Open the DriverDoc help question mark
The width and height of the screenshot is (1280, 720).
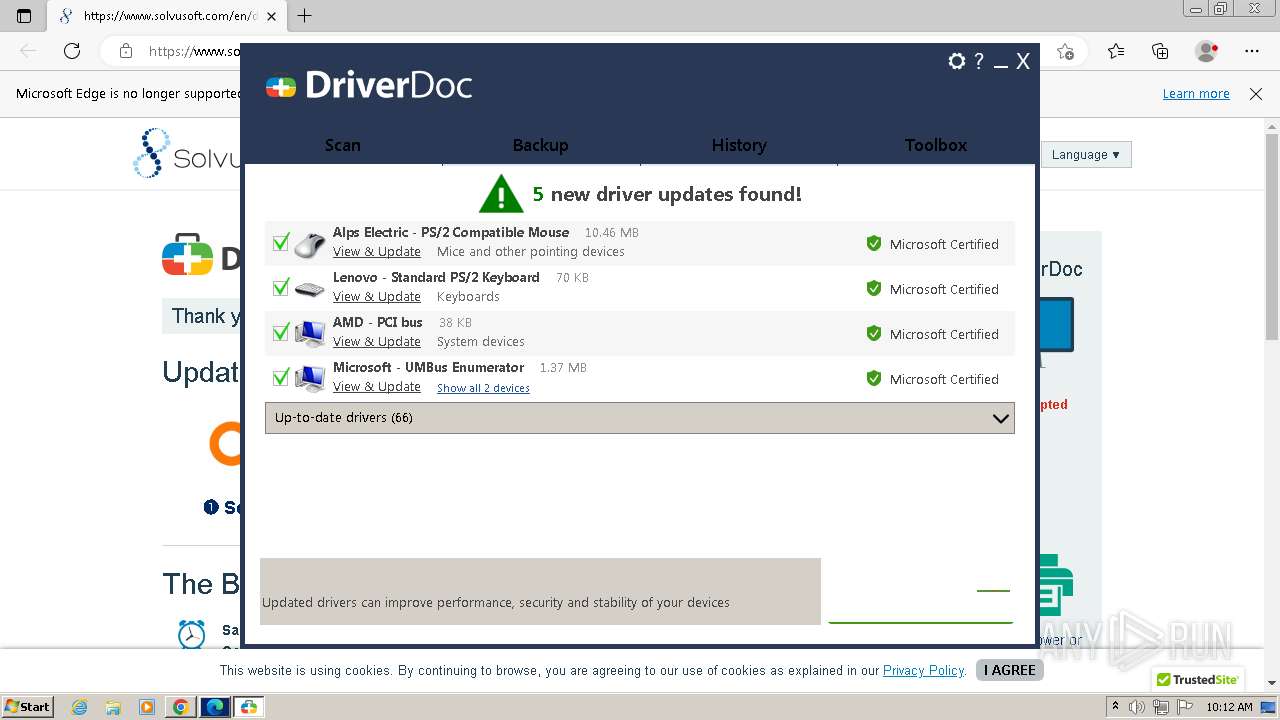[x=979, y=61]
